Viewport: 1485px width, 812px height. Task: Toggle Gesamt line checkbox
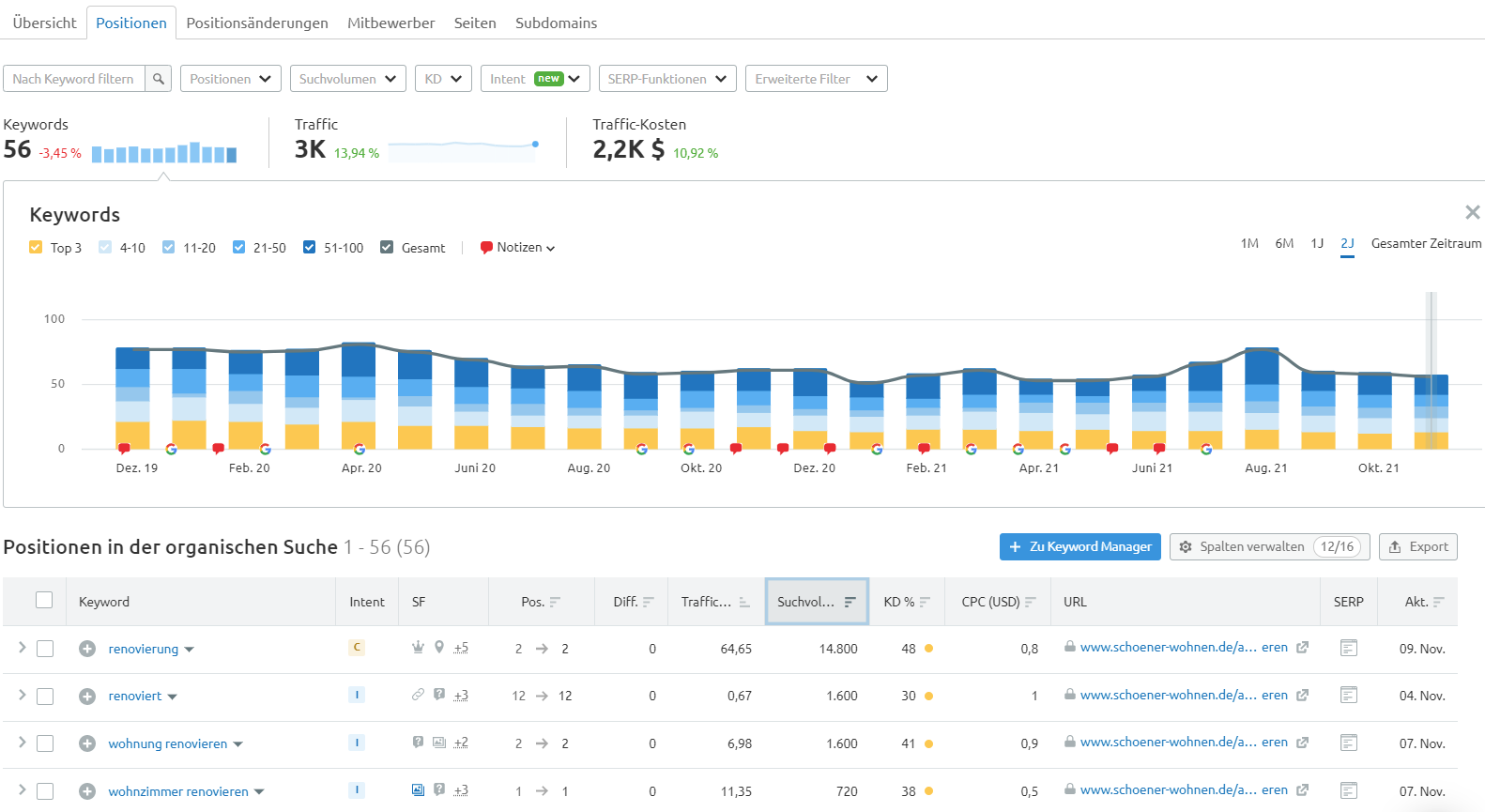[387, 247]
